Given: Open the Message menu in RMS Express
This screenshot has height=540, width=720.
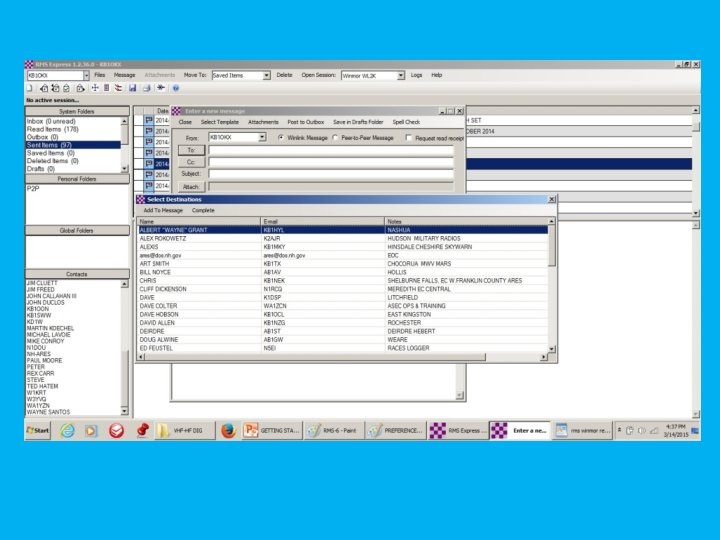Looking at the screenshot, I should (x=124, y=75).
